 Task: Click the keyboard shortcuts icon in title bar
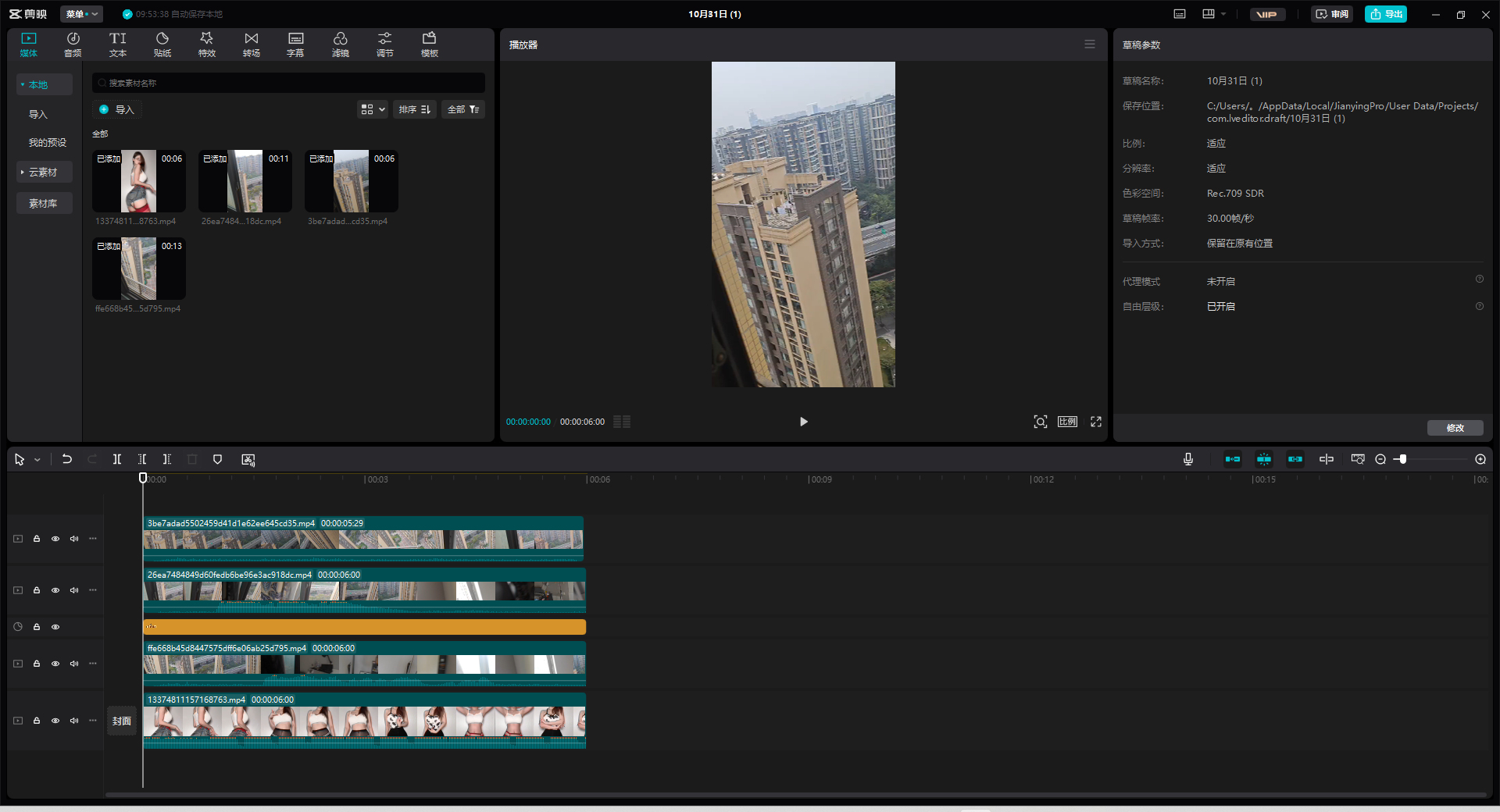click(x=1180, y=14)
